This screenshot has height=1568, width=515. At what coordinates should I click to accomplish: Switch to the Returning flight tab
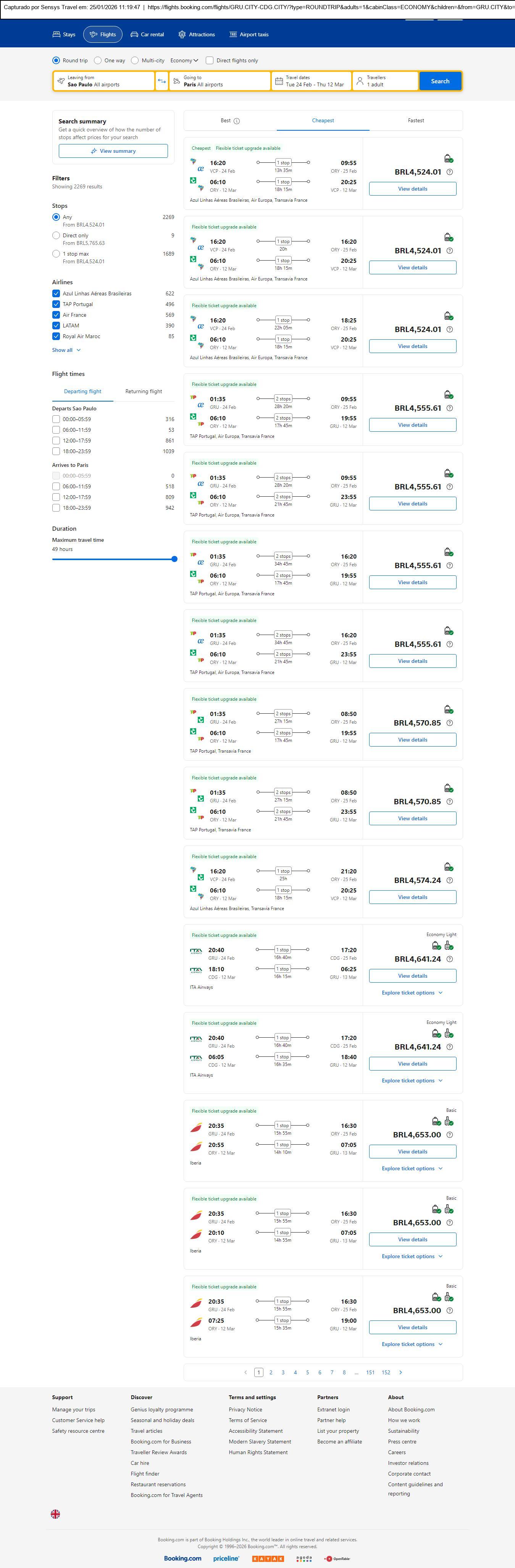pyautogui.click(x=144, y=391)
